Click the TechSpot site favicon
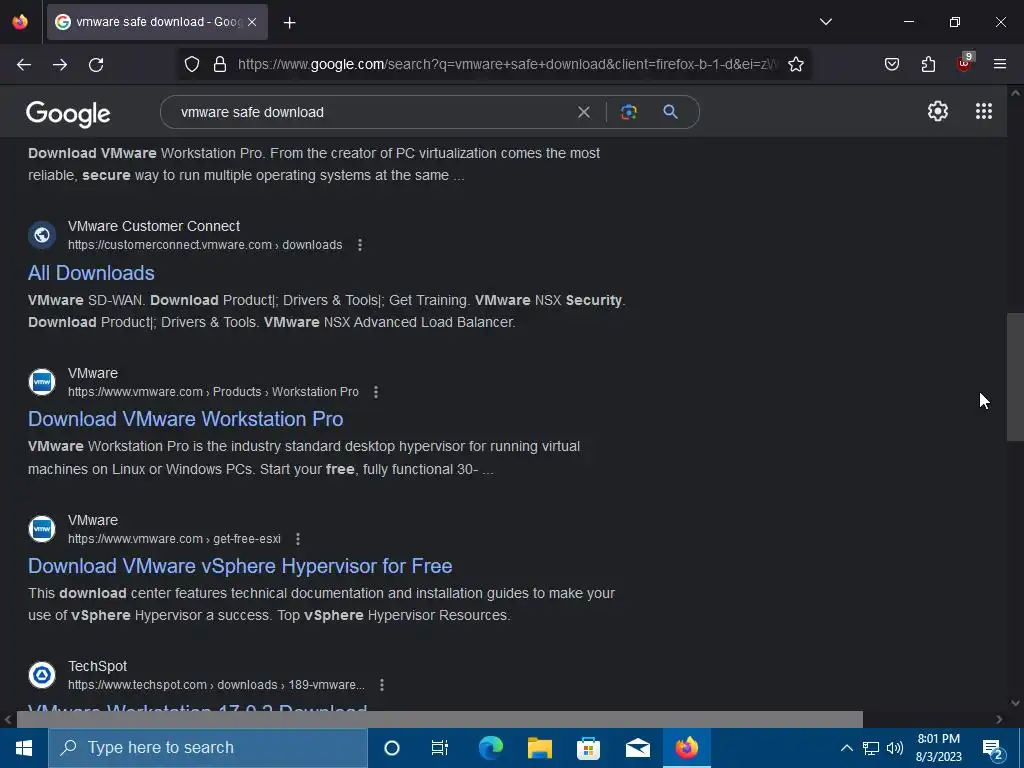This screenshot has width=1024, height=768. [42, 675]
